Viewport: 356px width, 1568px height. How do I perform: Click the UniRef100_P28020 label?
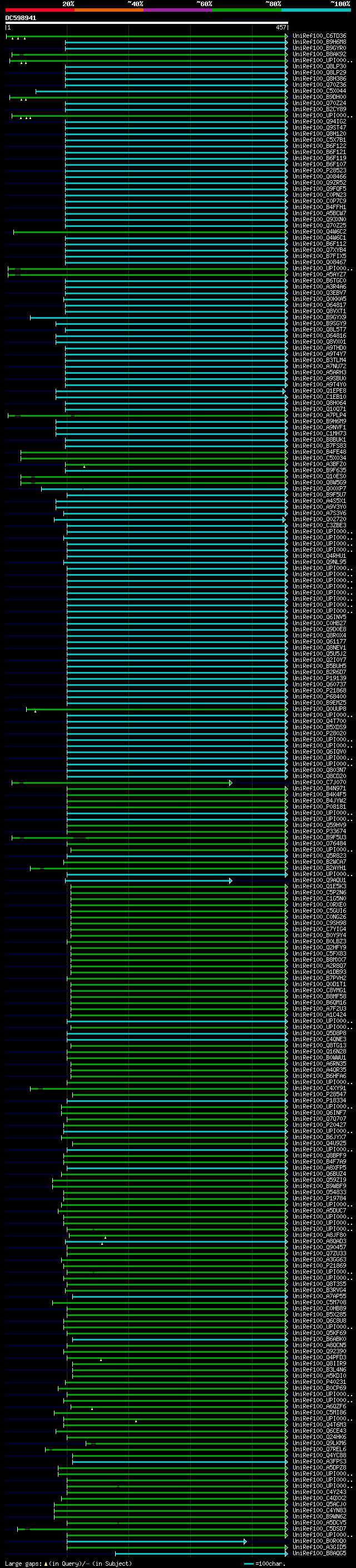[x=319, y=734]
